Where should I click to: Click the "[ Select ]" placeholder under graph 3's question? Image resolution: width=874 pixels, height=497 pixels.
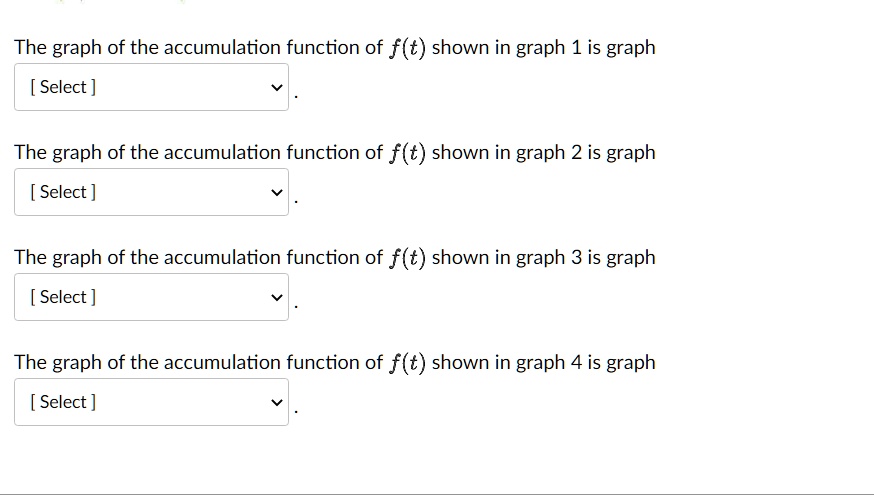(x=64, y=297)
